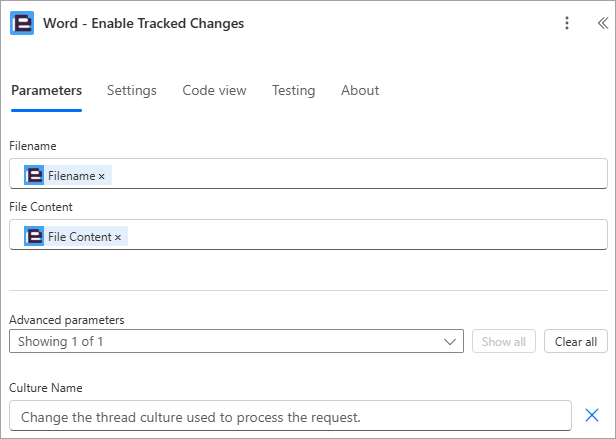Open the Code view tab

click(214, 90)
